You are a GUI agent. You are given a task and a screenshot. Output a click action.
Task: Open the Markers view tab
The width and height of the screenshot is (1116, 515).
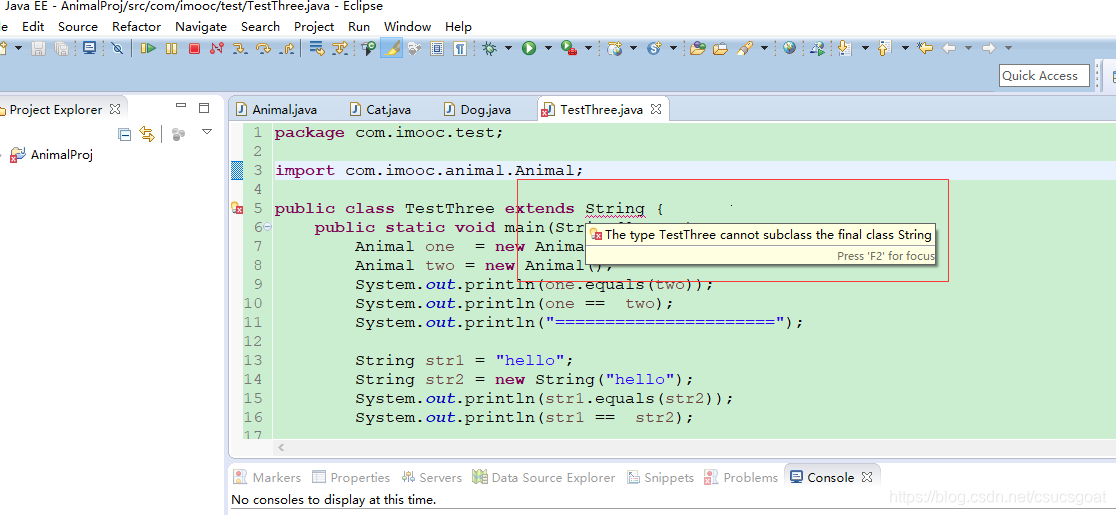[x=268, y=477]
